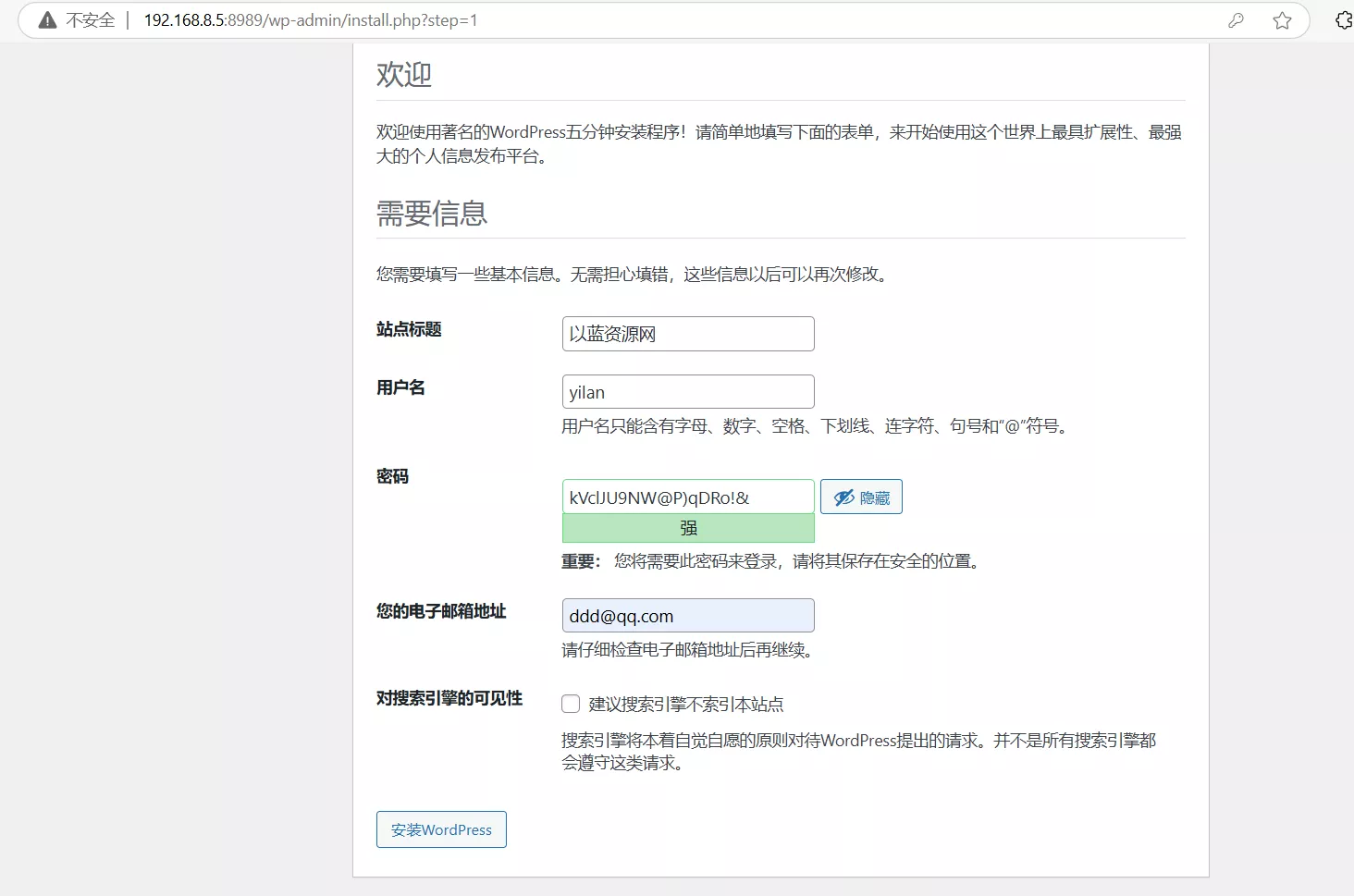Click the 站点标题 label
The height and width of the screenshot is (896, 1354).
coord(409,329)
